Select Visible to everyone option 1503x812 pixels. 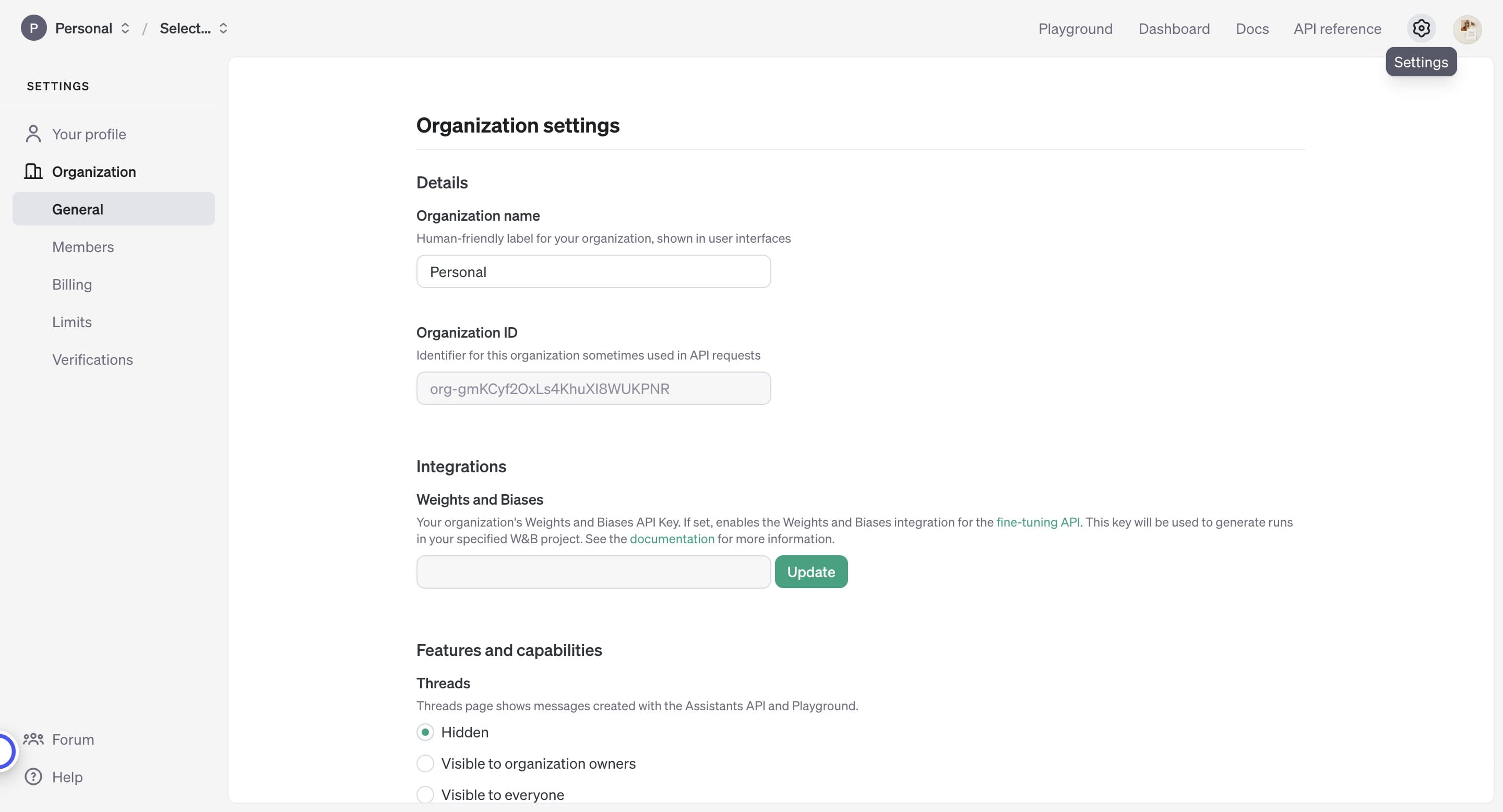coord(425,794)
